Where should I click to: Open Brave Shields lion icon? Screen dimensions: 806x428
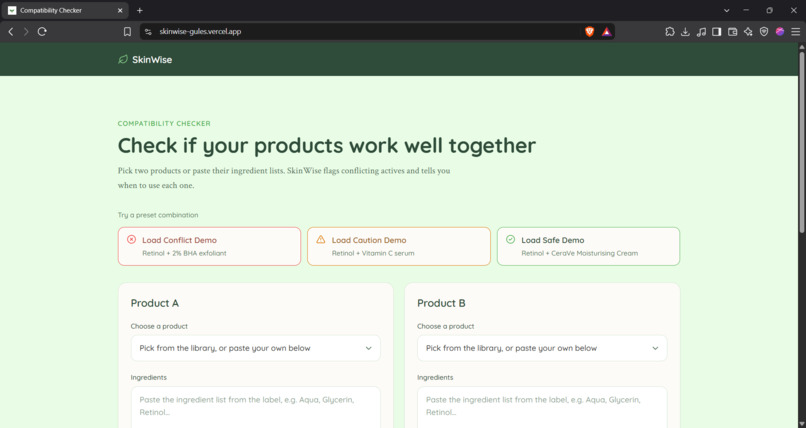[590, 32]
